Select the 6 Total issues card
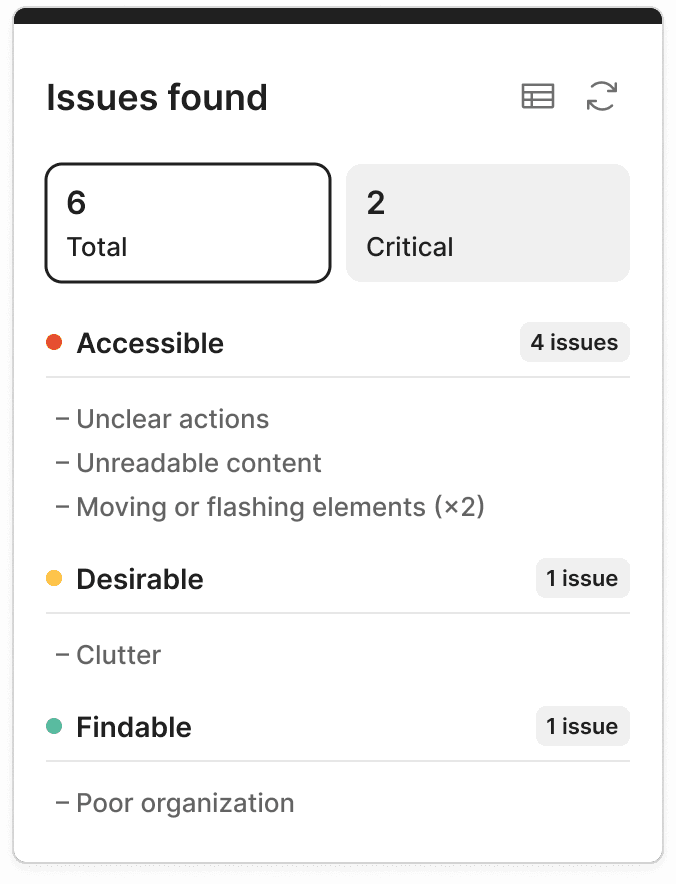676x884 pixels. click(x=187, y=223)
